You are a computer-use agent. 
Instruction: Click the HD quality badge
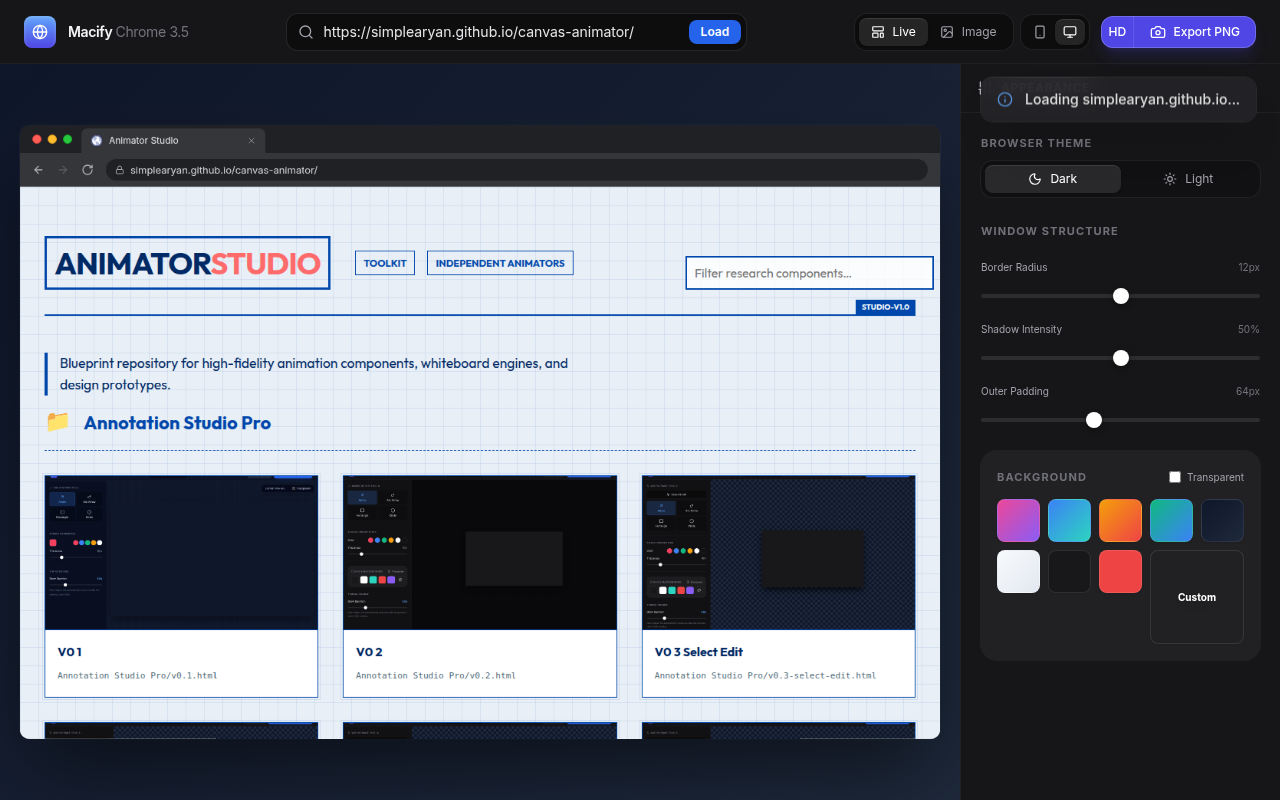(x=1117, y=31)
